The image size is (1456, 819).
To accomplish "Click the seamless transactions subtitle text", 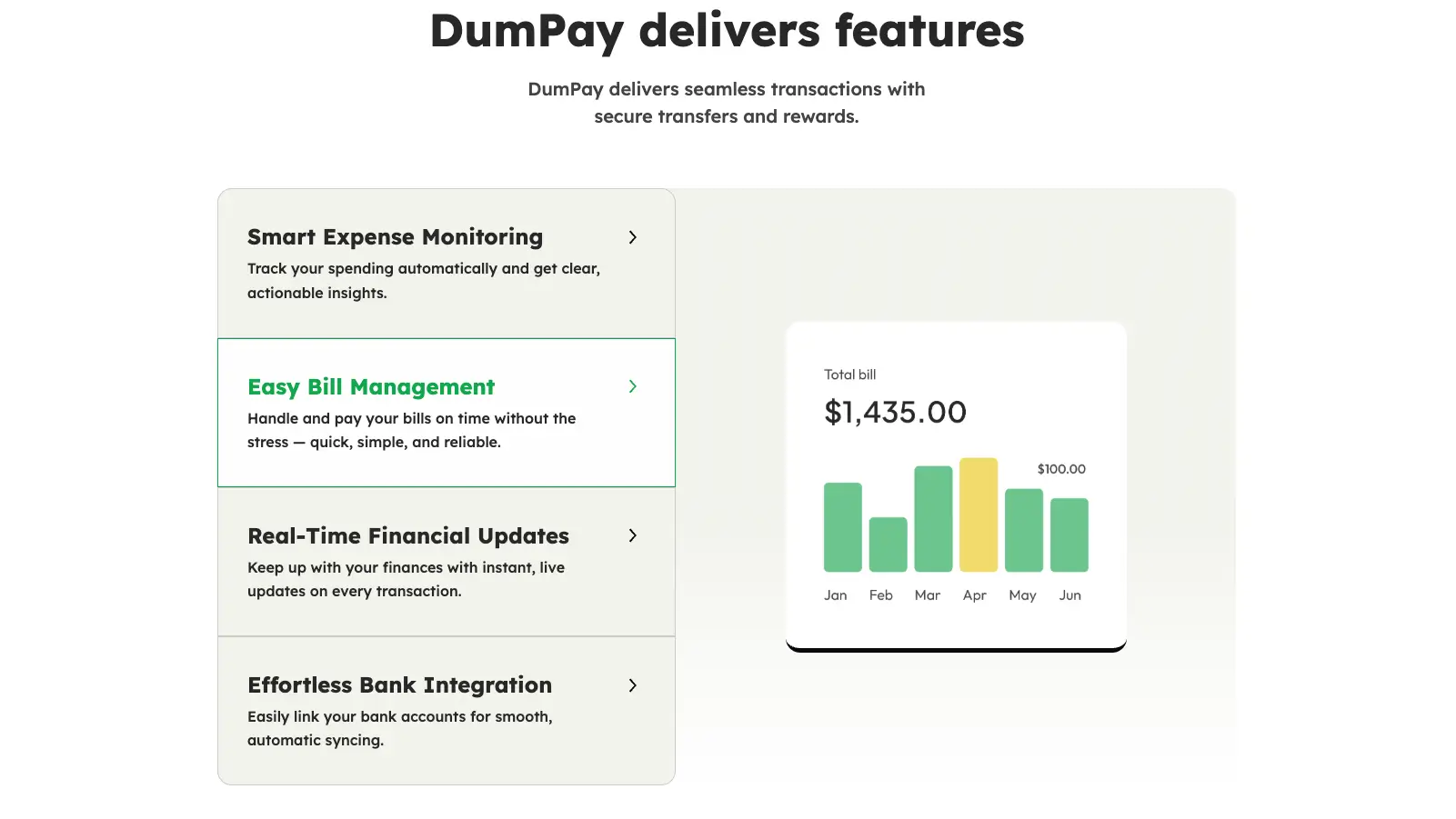I will [727, 103].
